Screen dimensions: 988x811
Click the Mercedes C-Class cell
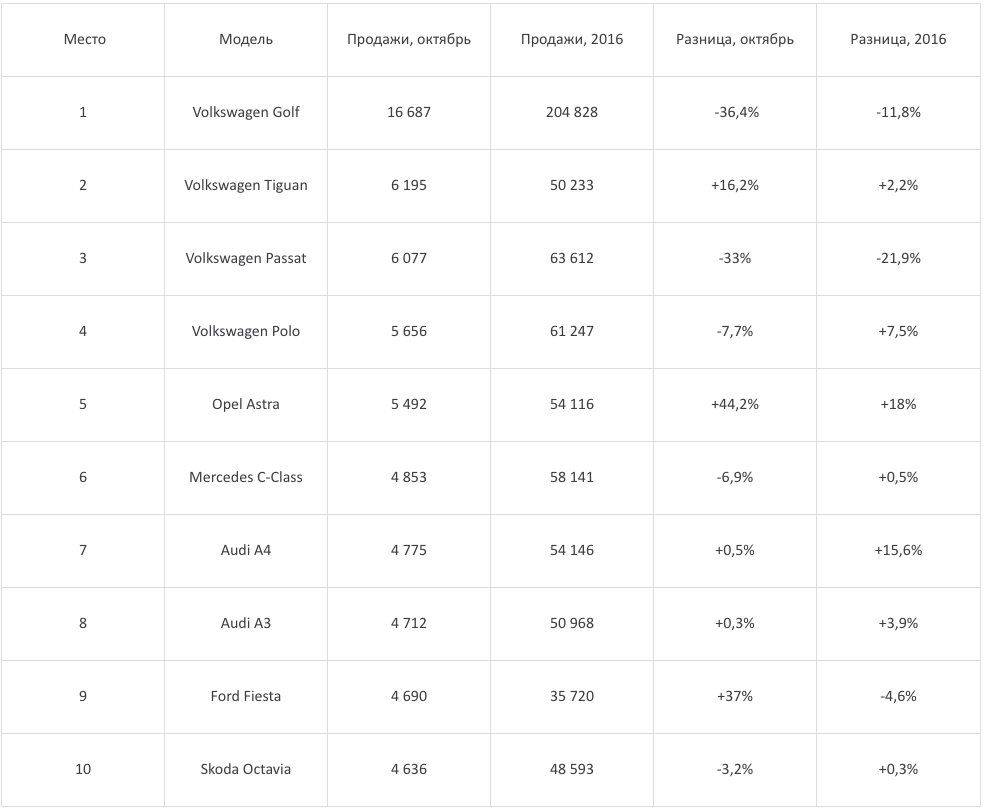(246, 477)
